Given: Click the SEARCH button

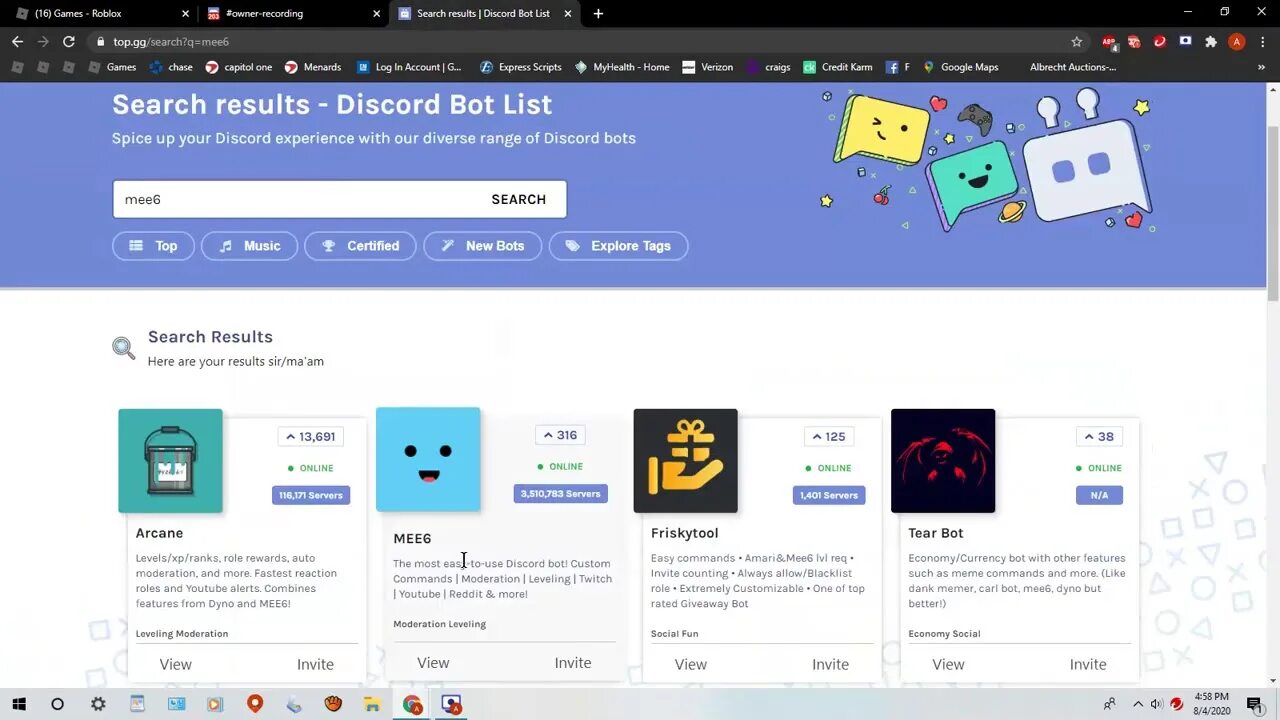Looking at the screenshot, I should [x=519, y=199].
